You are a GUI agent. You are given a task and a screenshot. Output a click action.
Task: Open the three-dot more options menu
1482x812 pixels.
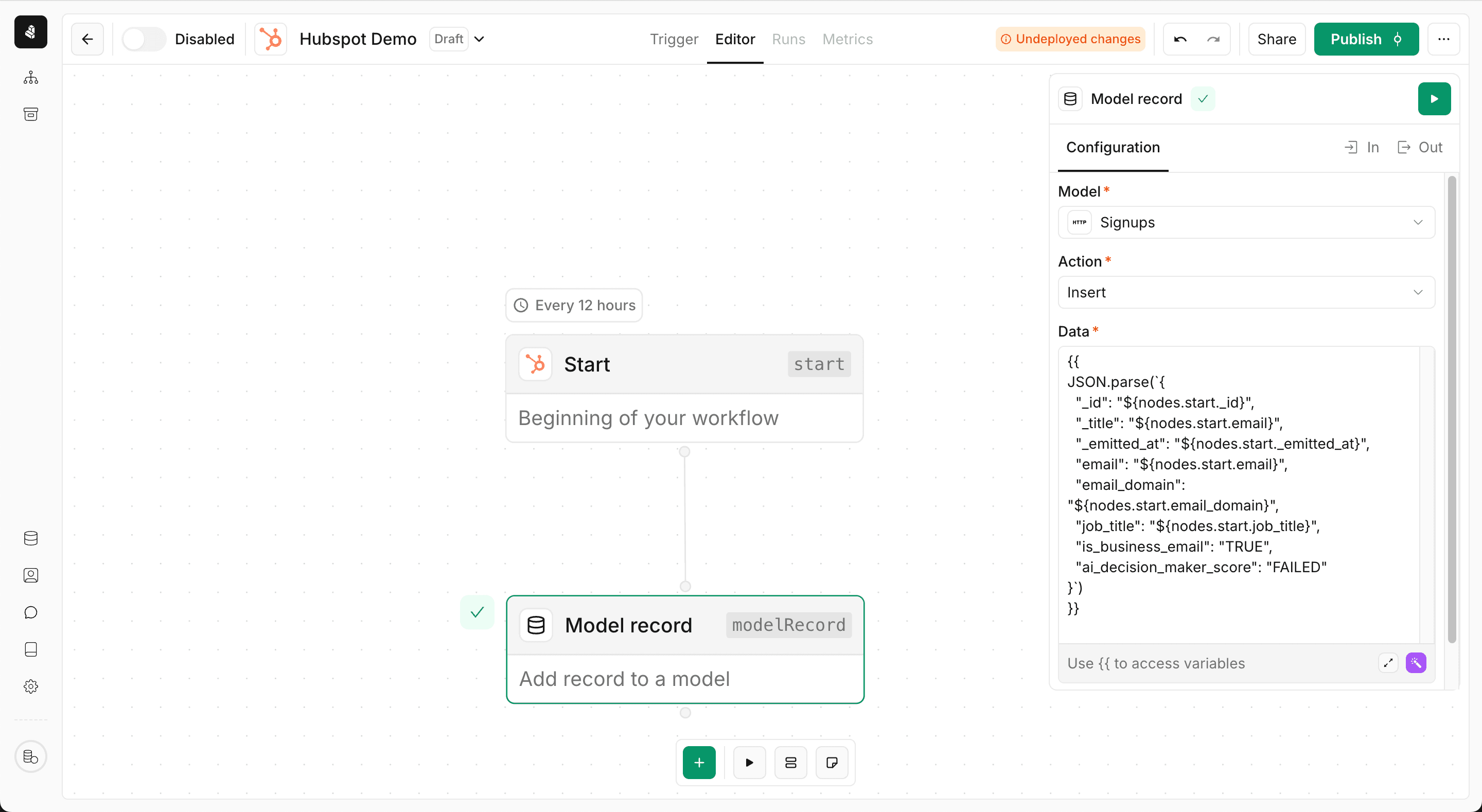pyautogui.click(x=1443, y=39)
